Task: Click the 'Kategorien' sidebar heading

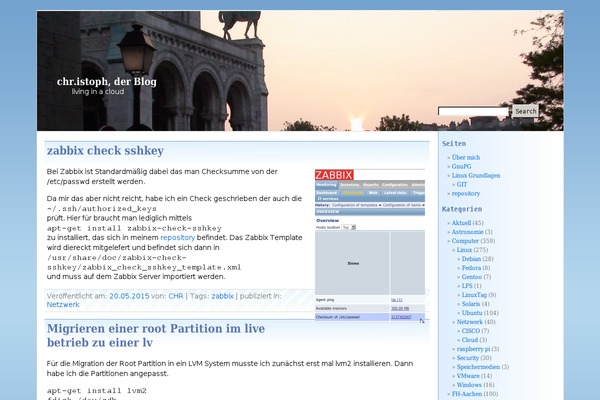Action: click(x=462, y=209)
